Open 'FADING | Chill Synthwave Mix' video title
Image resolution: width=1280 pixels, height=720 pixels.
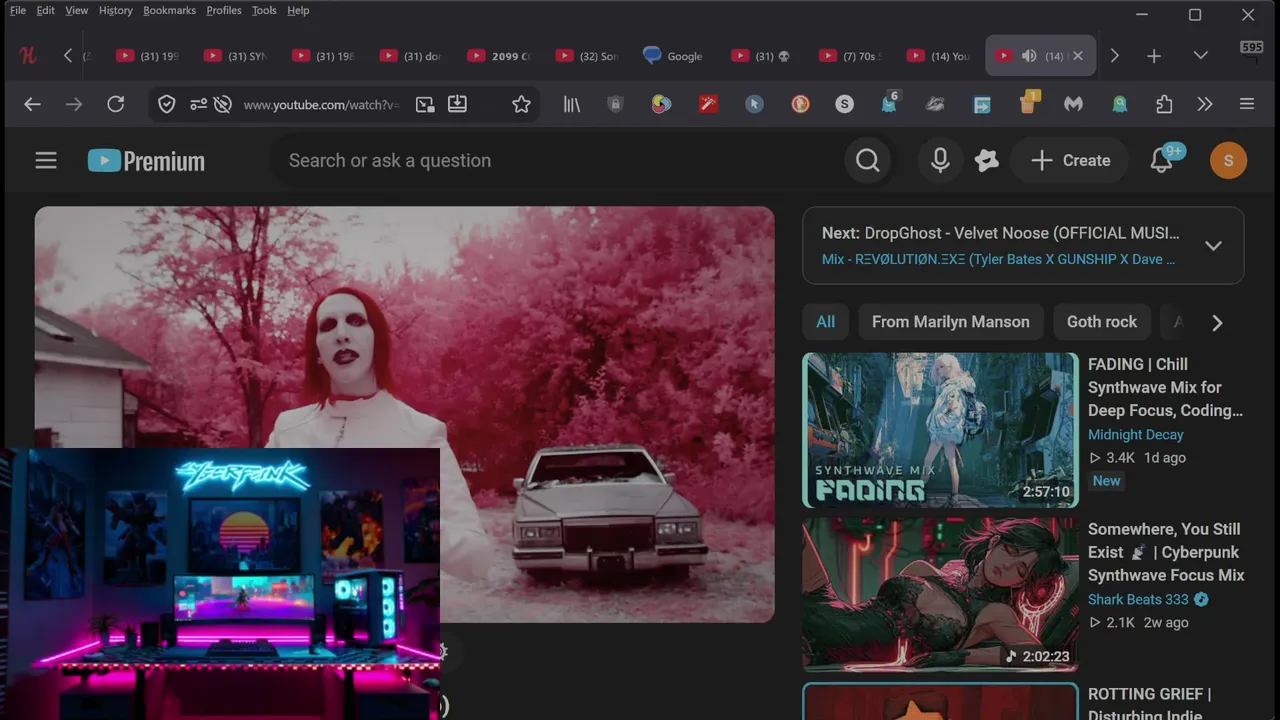tap(1166, 387)
